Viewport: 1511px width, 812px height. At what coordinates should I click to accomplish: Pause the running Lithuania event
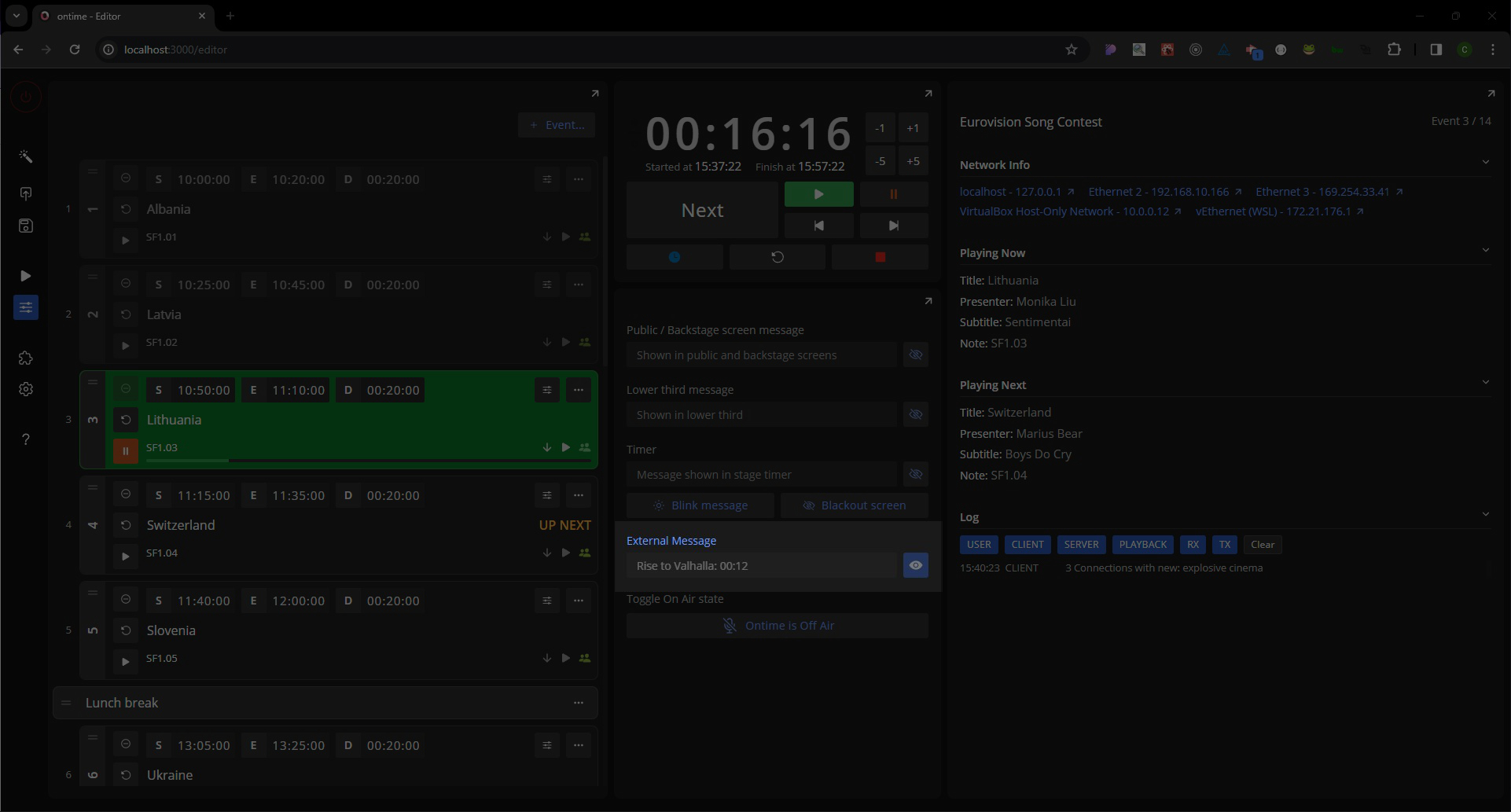(x=125, y=450)
